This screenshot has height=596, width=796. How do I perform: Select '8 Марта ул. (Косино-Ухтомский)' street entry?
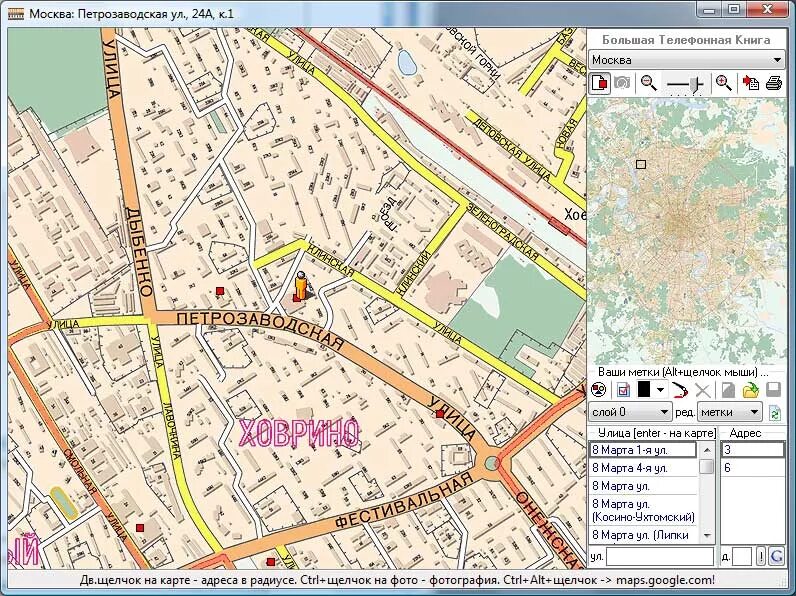(x=643, y=511)
